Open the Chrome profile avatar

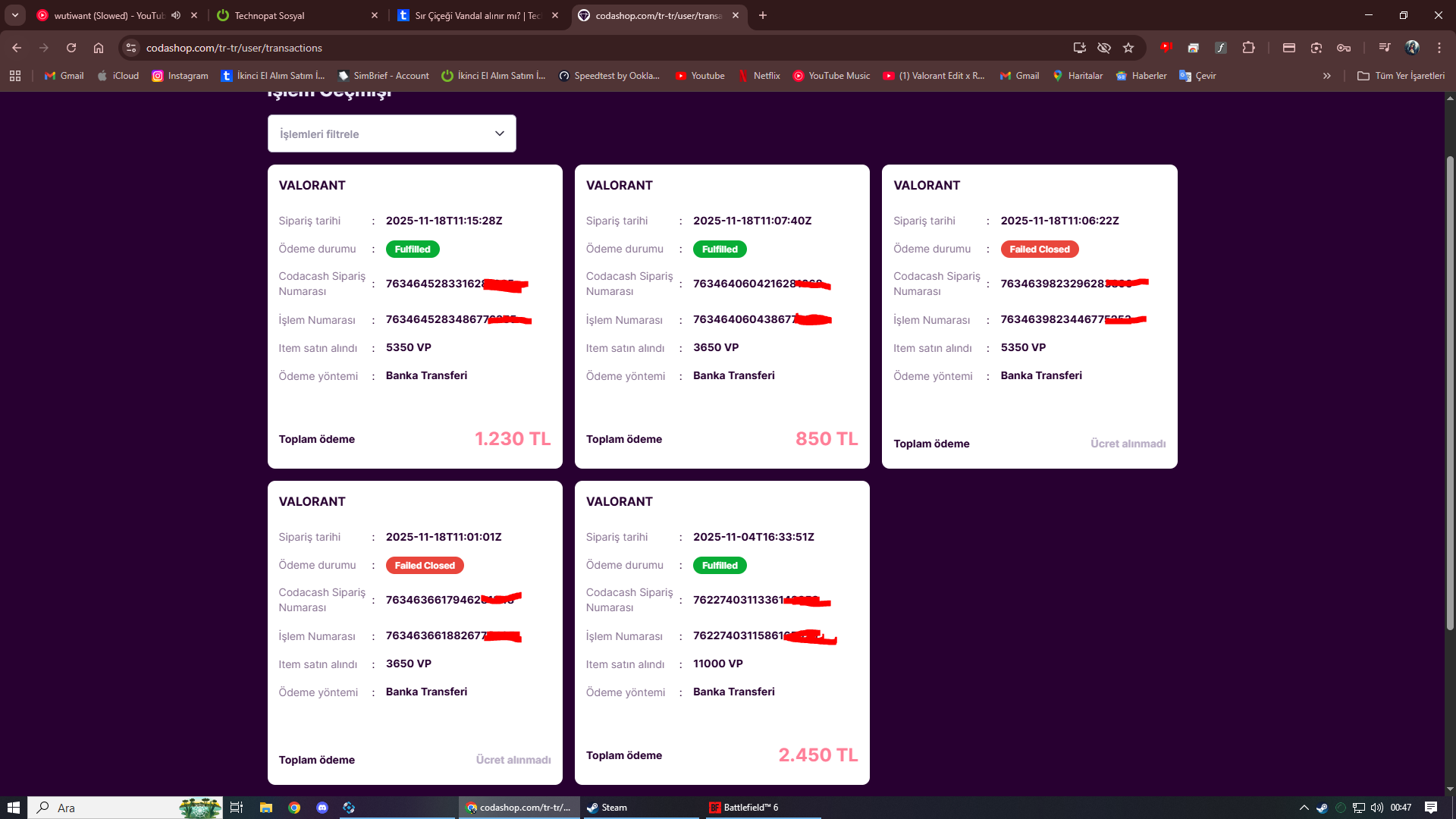(1412, 48)
